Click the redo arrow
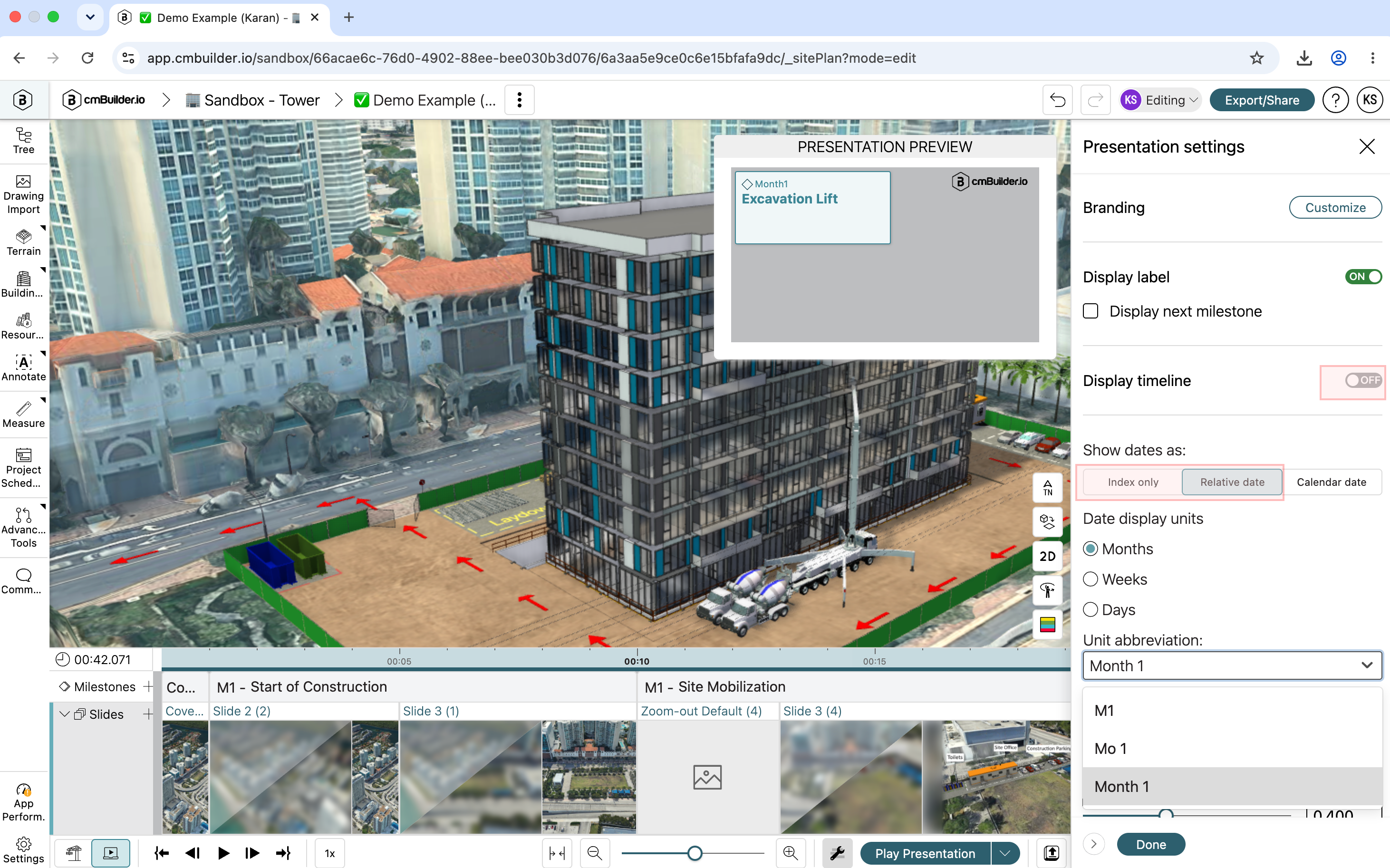 [x=1095, y=100]
